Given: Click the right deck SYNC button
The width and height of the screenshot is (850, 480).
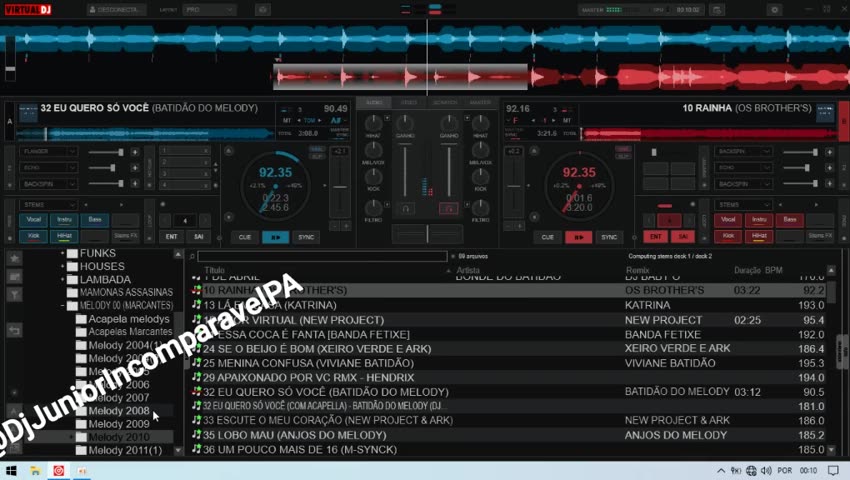Looking at the screenshot, I should click(608, 237).
